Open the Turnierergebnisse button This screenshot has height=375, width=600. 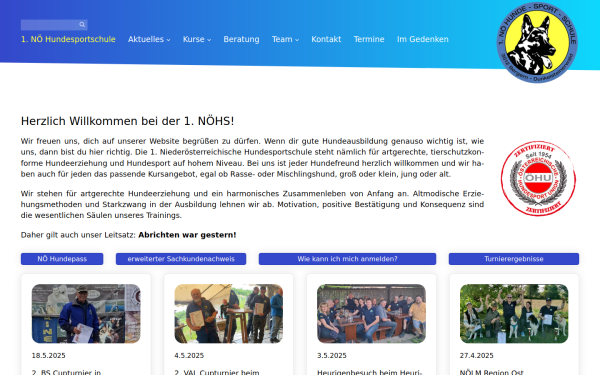[x=514, y=259]
